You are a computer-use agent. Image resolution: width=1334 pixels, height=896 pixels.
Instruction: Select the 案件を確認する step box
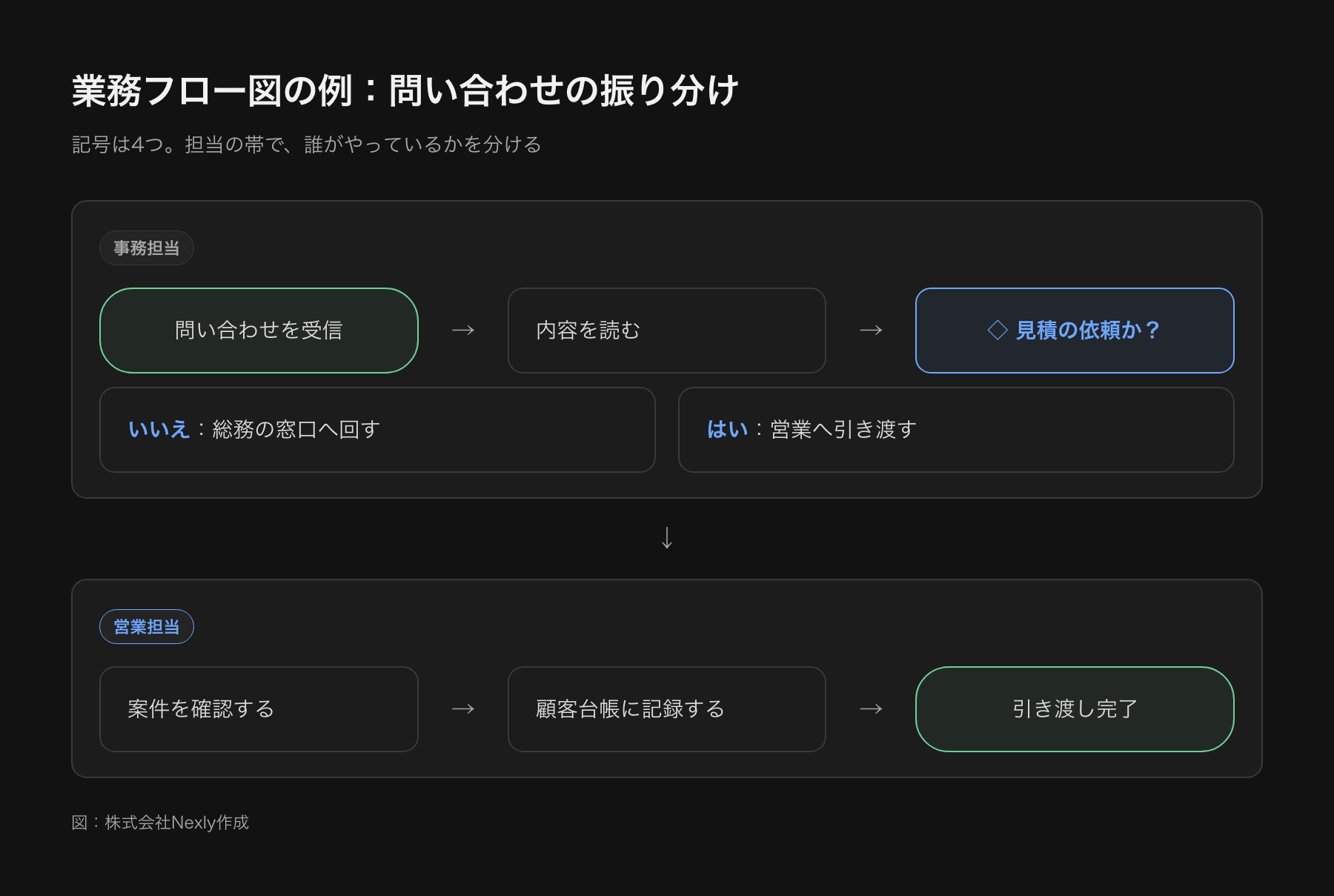tap(259, 709)
